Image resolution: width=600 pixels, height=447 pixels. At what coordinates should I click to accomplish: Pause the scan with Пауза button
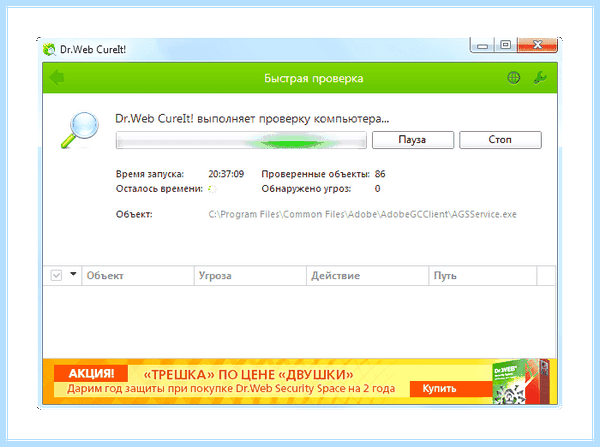click(x=413, y=140)
